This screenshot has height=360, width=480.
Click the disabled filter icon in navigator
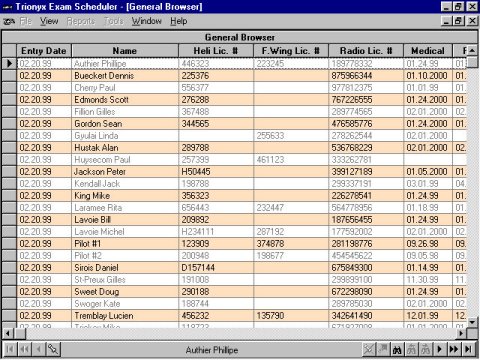click(x=369, y=349)
